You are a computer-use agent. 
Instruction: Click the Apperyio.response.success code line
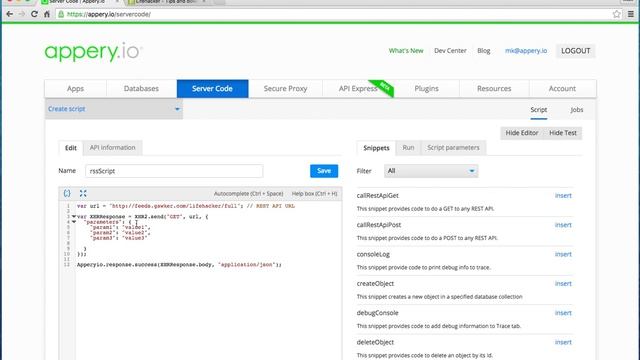[x=179, y=265]
